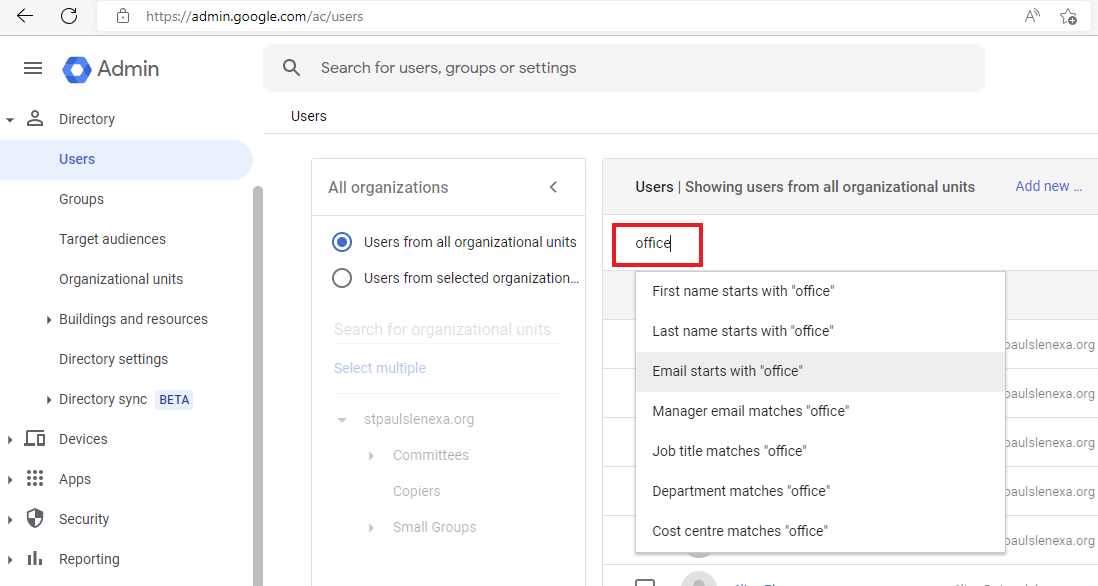This screenshot has height=586, width=1098.
Task: Tick the checkbox in the bottom user row
Action: click(x=645, y=582)
